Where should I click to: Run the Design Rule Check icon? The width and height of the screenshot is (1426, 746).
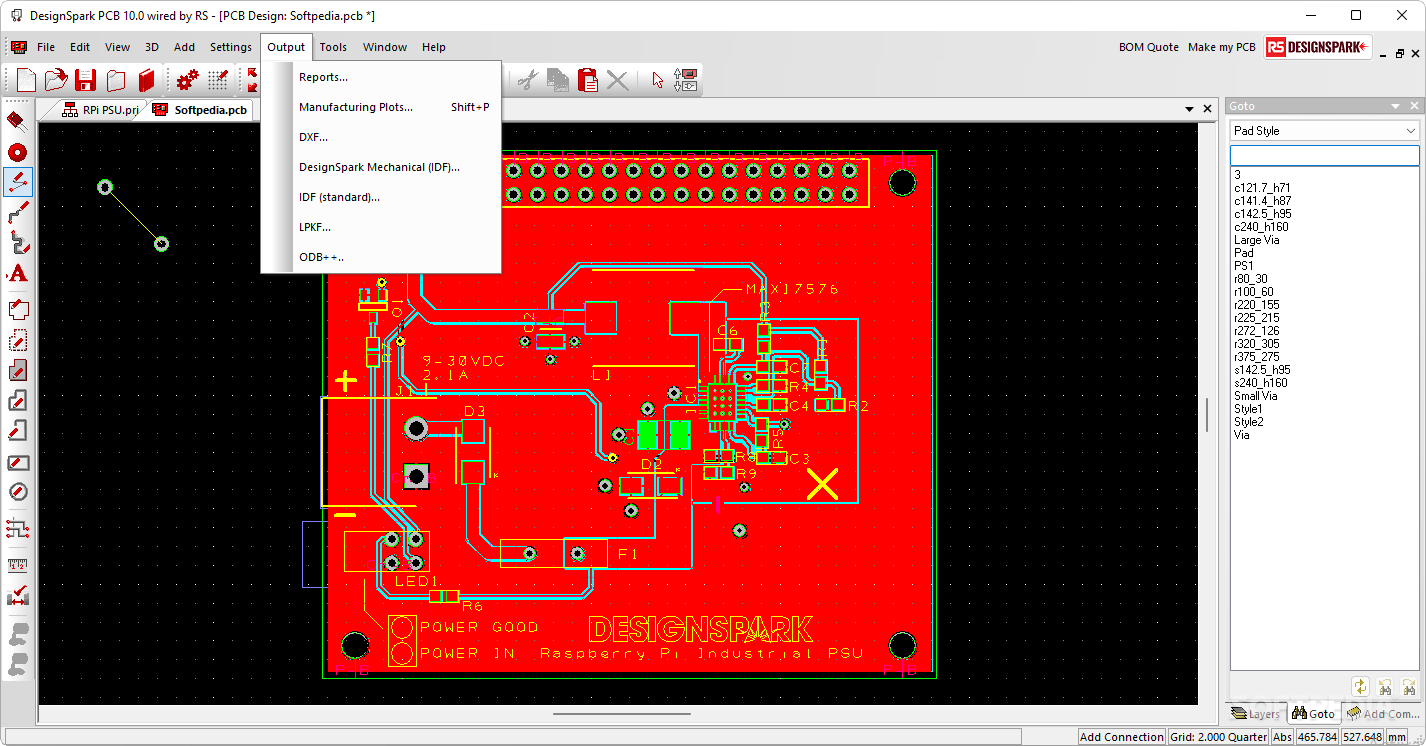17,596
